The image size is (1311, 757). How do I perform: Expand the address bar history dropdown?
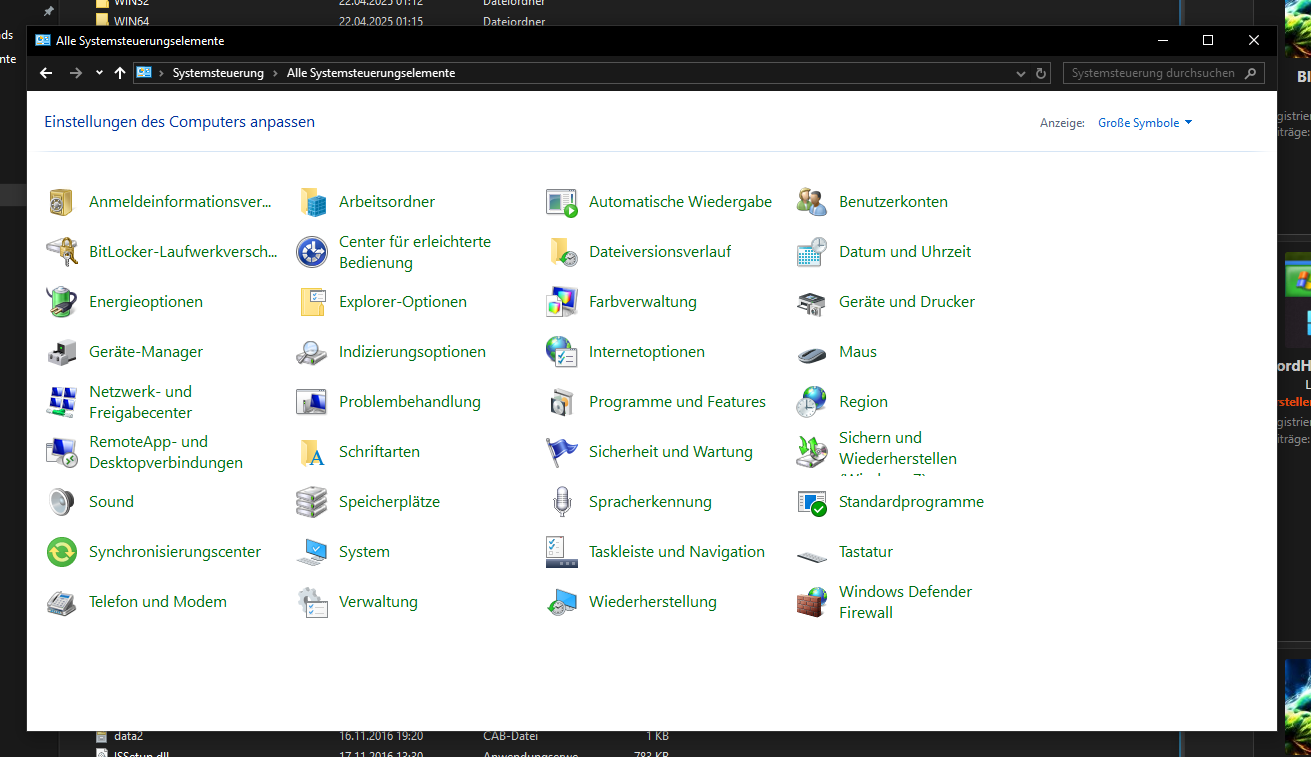1020,73
